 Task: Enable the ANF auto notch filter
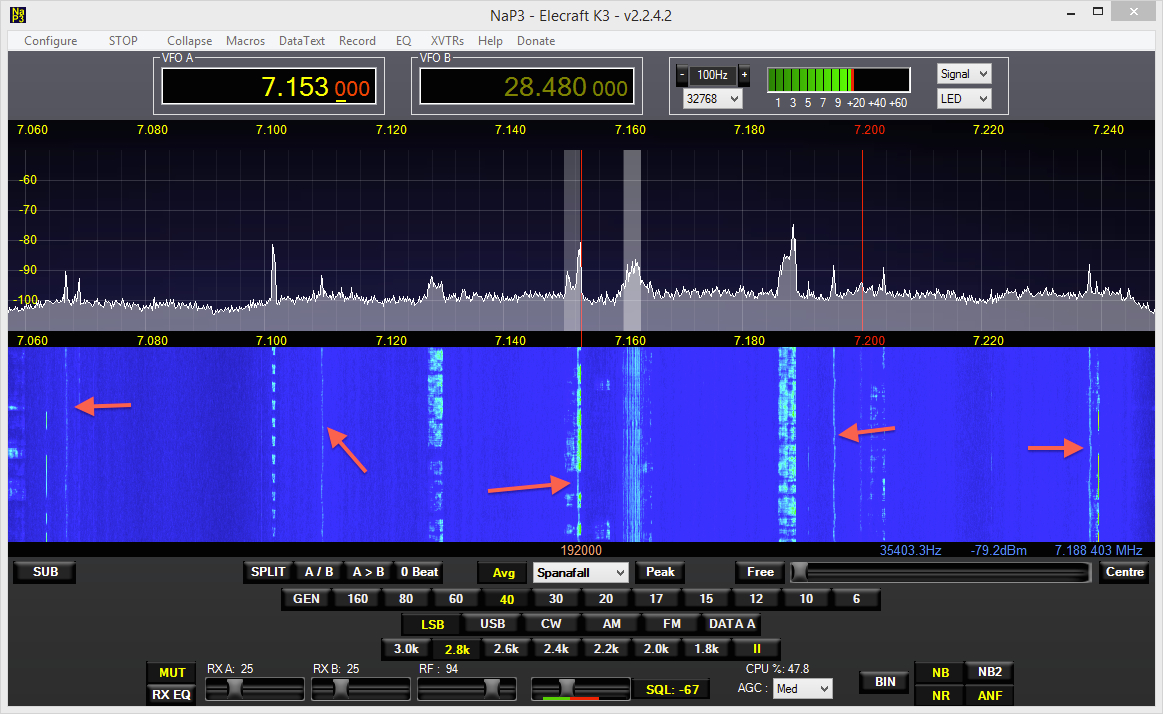coord(990,696)
